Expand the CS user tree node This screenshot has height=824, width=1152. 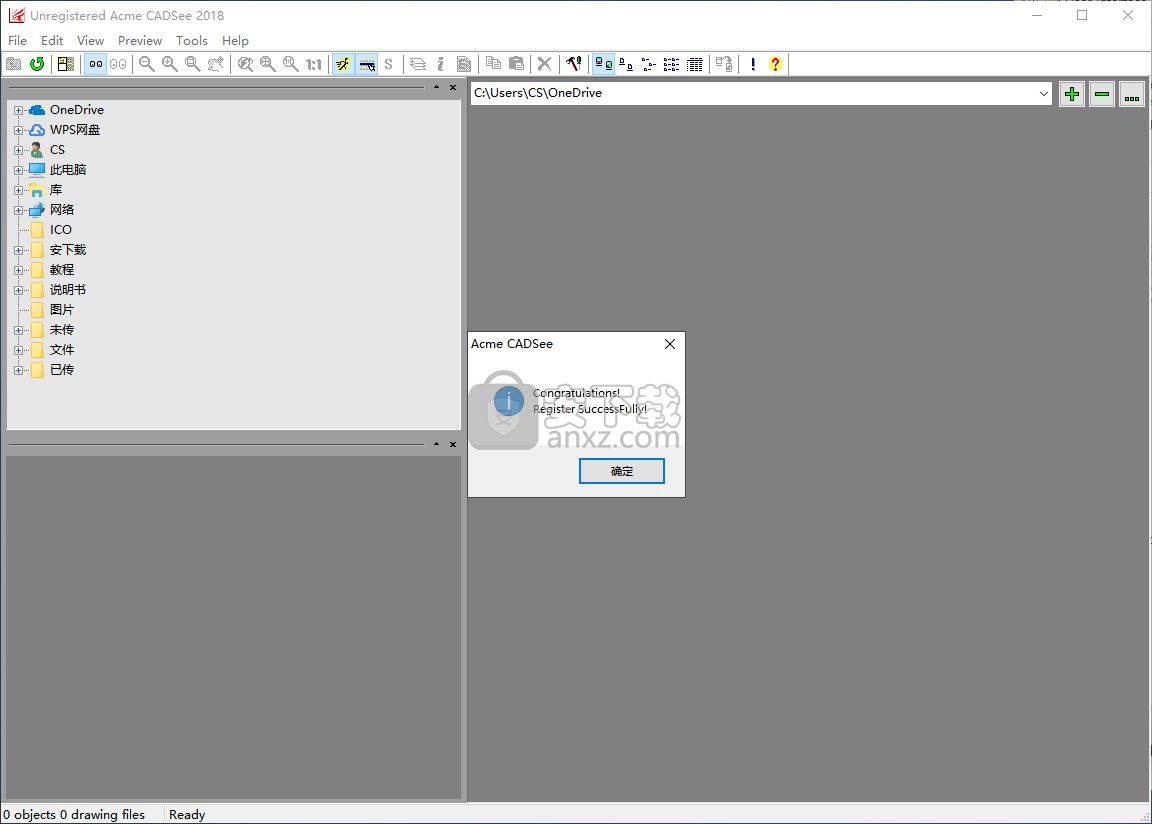[18, 150]
